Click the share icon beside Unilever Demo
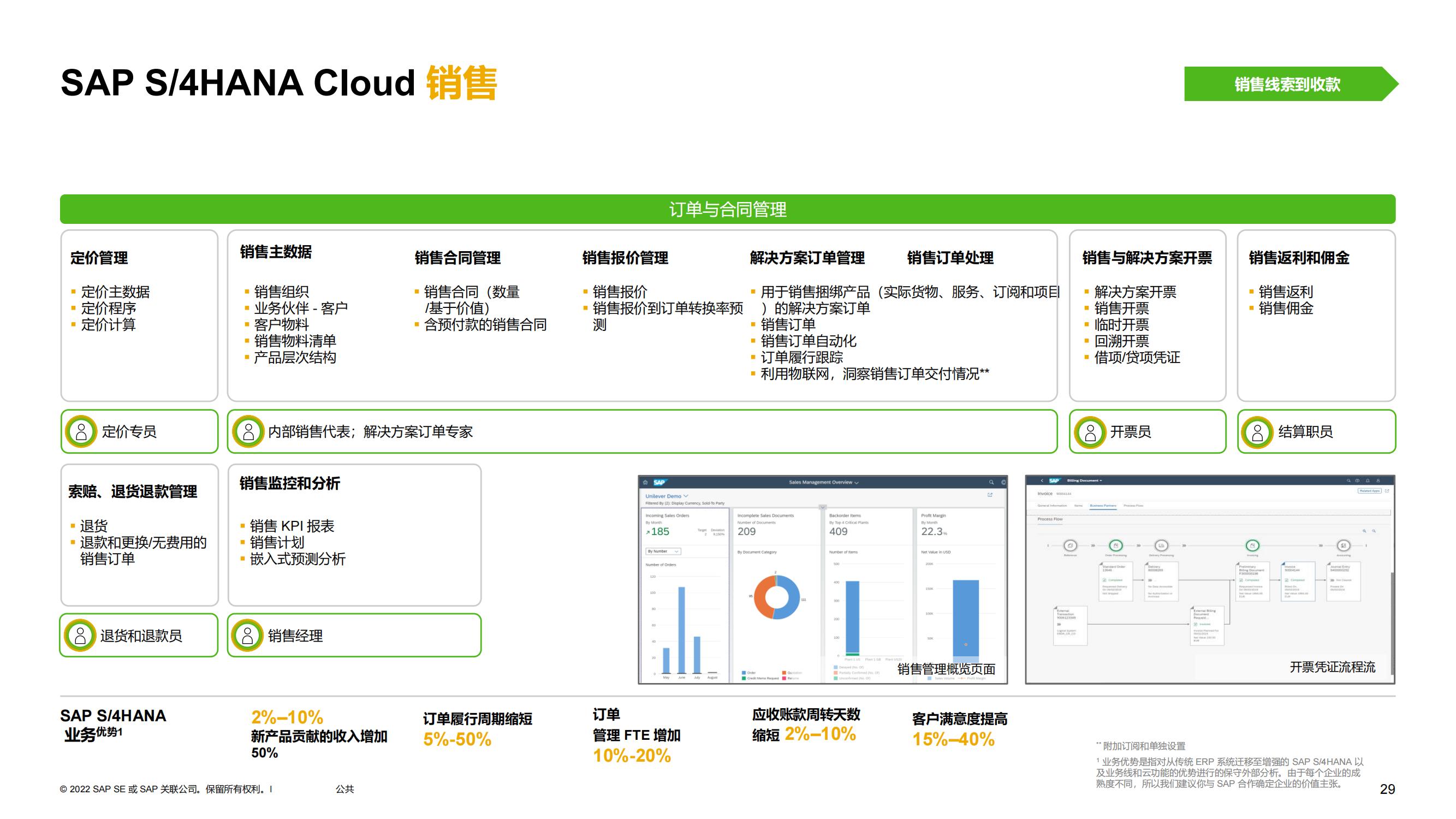The image size is (1456, 819). pos(990,495)
